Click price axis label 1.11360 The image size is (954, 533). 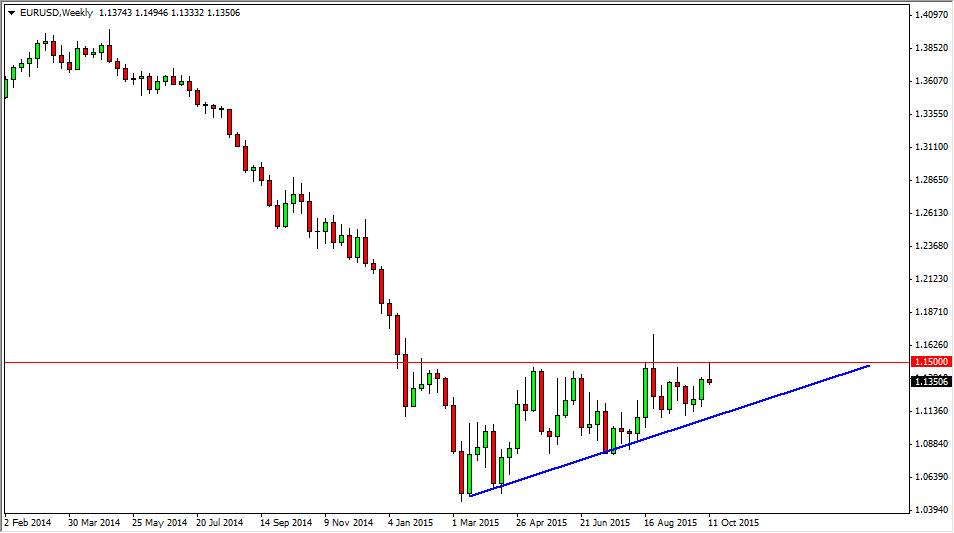coord(931,411)
